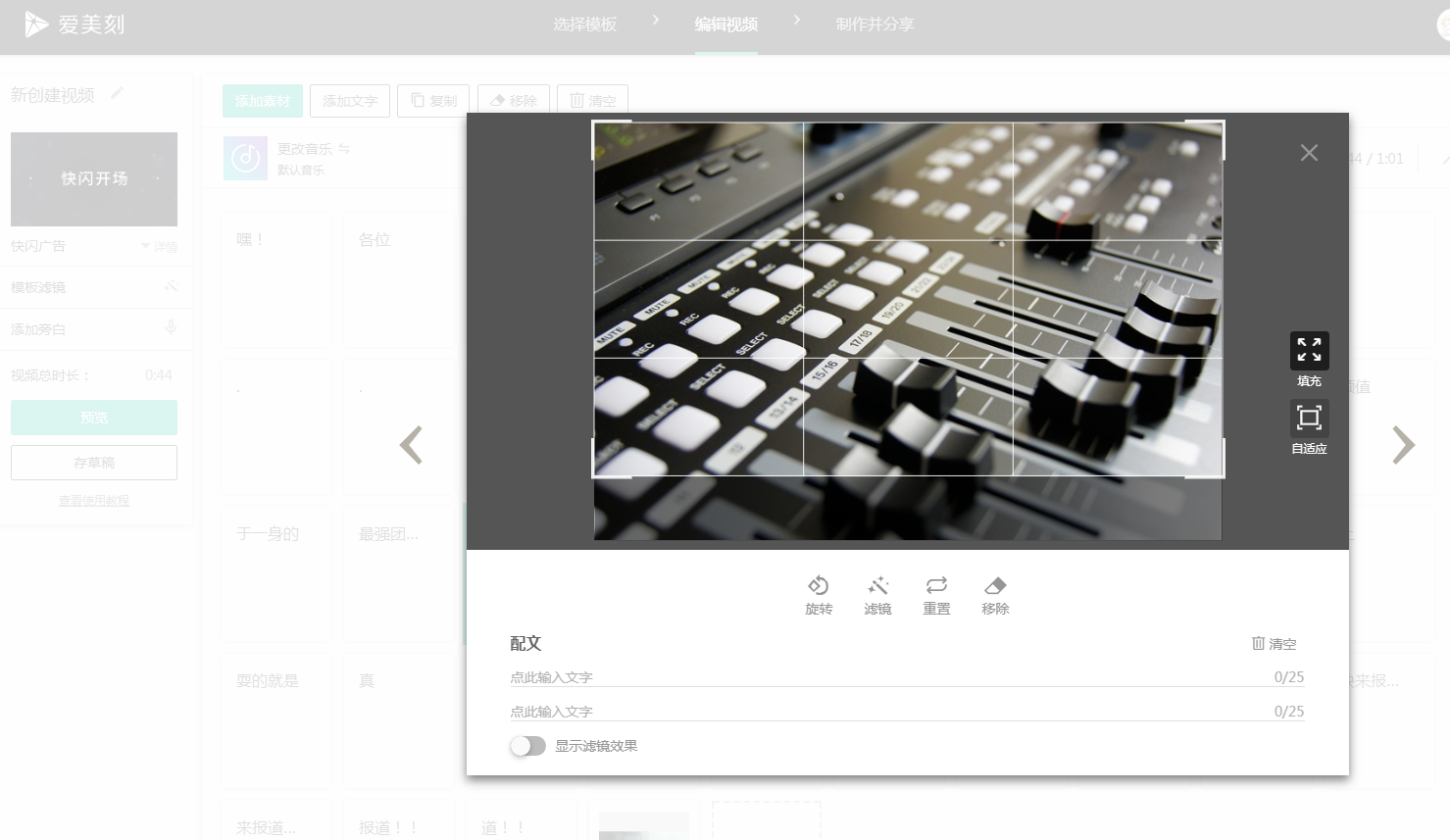
Task: Open the 查看使用教程 link
Action: (94, 501)
